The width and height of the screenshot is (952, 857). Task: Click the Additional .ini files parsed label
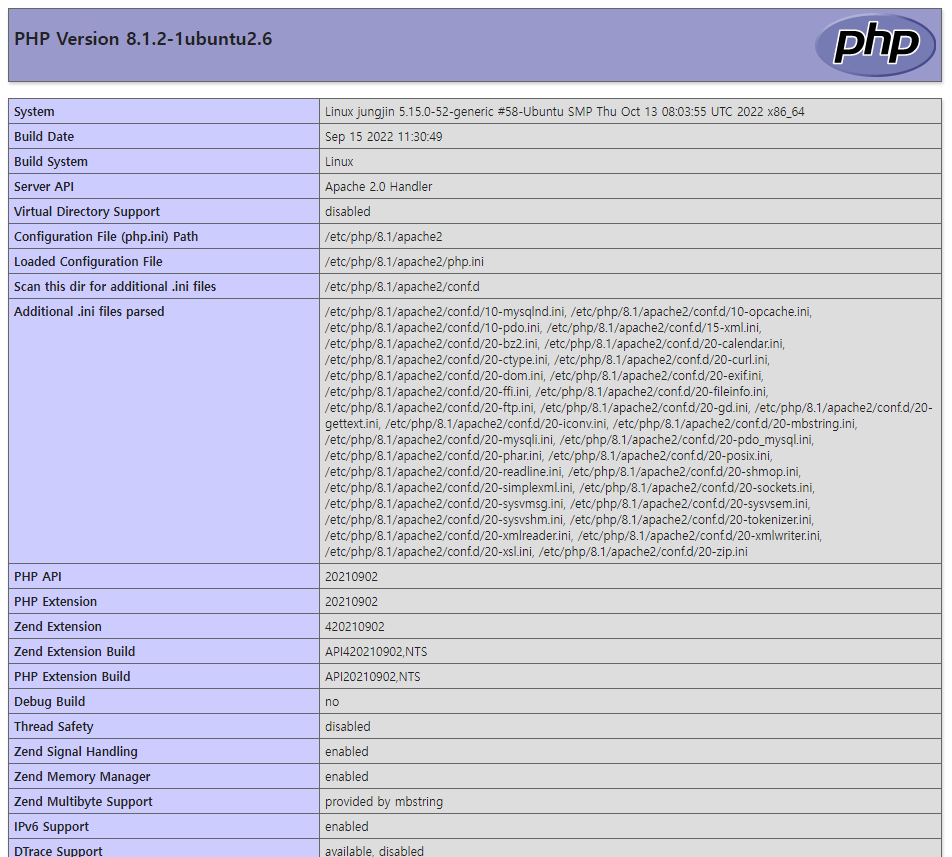pos(89,311)
